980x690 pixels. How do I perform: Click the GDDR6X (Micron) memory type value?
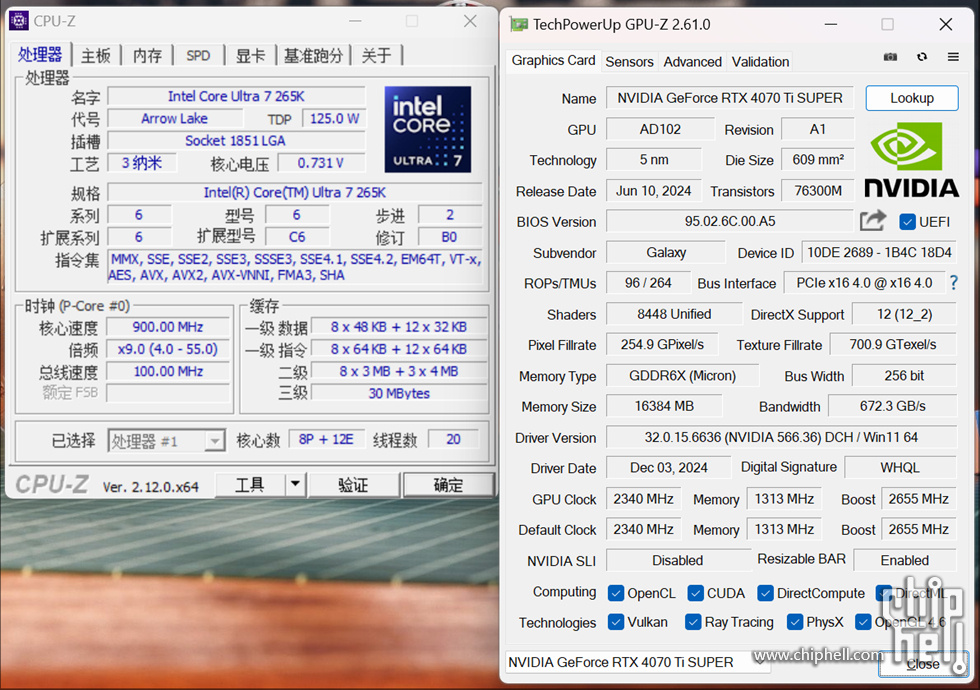click(682, 376)
